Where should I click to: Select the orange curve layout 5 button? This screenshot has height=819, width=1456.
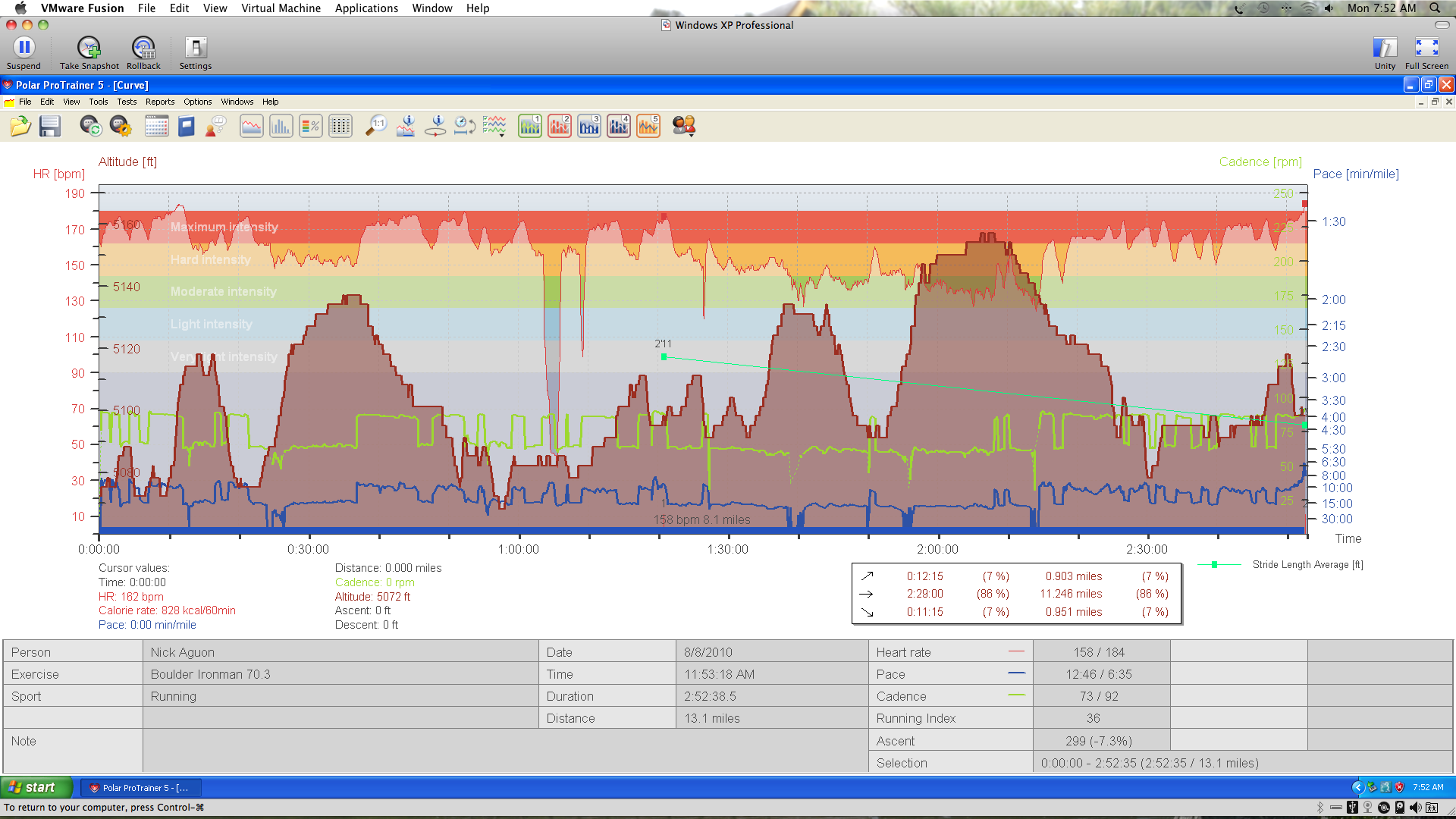648,126
